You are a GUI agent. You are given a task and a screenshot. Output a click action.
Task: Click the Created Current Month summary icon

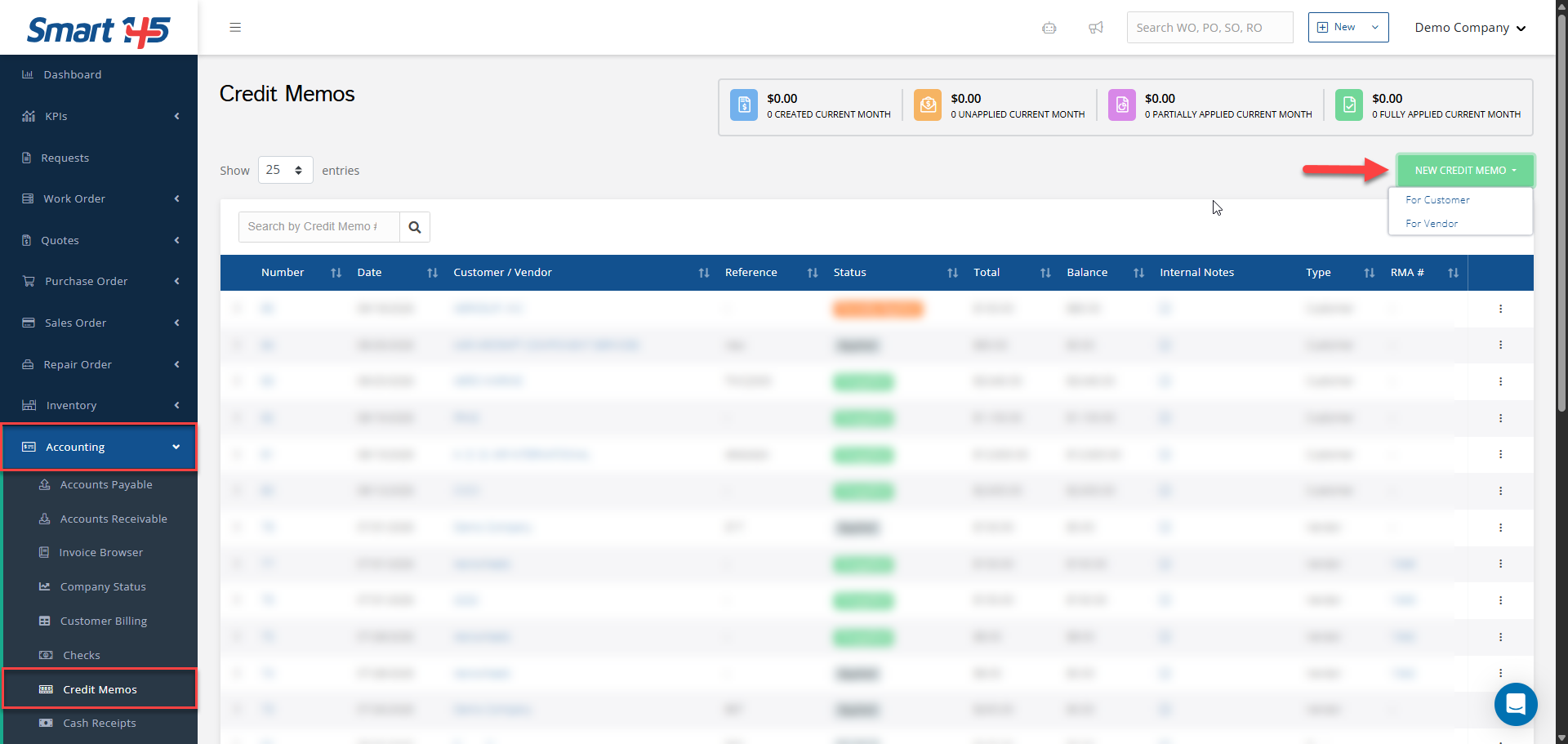[x=743, y=105]
